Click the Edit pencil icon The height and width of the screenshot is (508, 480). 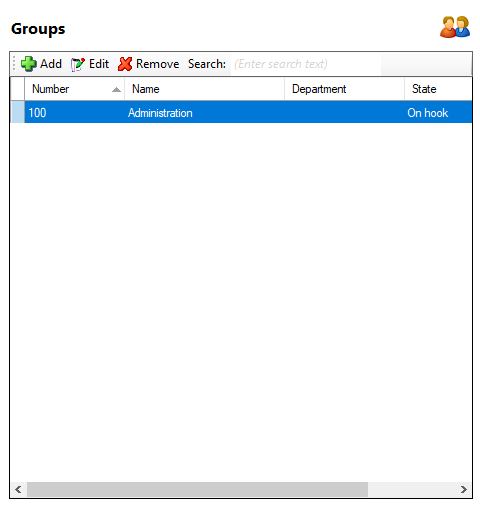pos(78,64)
